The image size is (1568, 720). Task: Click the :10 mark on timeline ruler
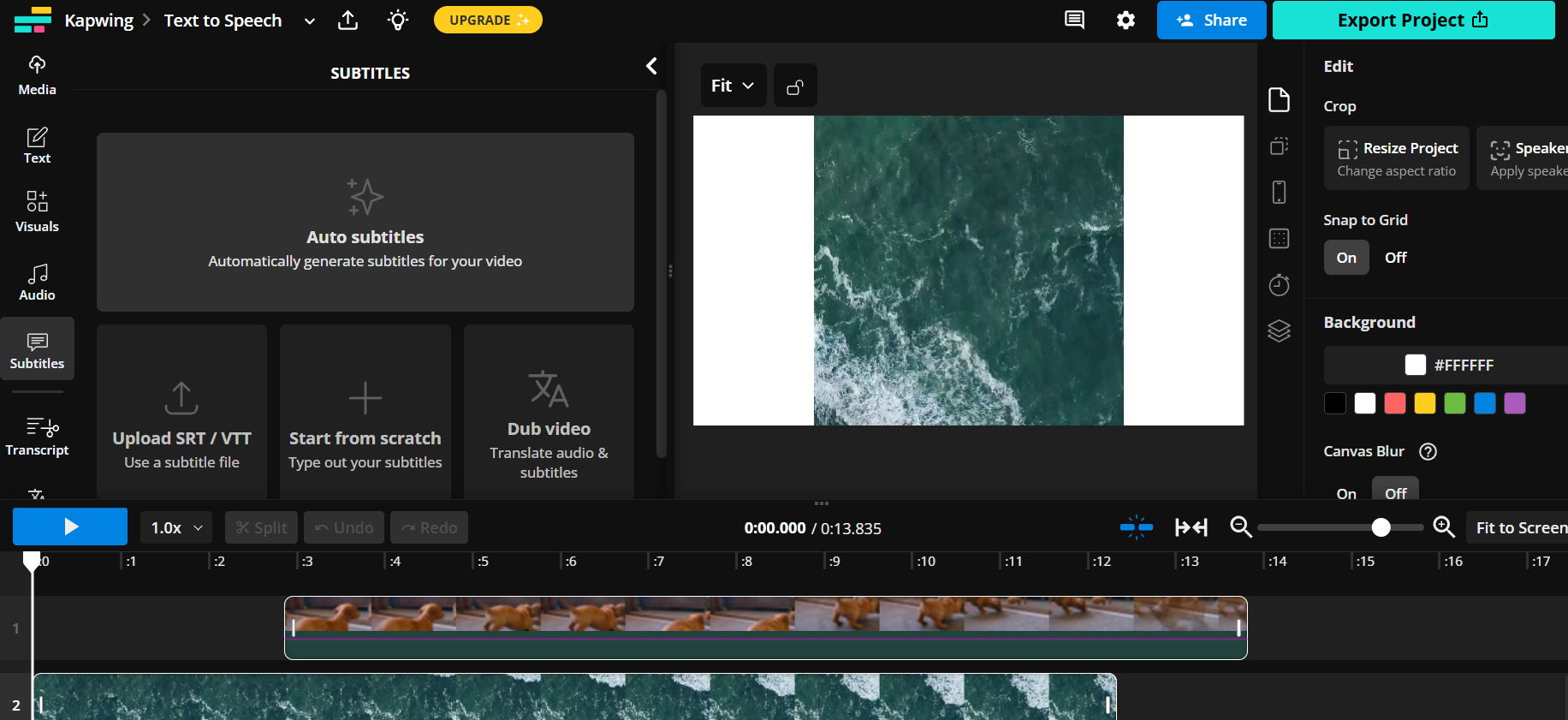(x=926, y=562)
